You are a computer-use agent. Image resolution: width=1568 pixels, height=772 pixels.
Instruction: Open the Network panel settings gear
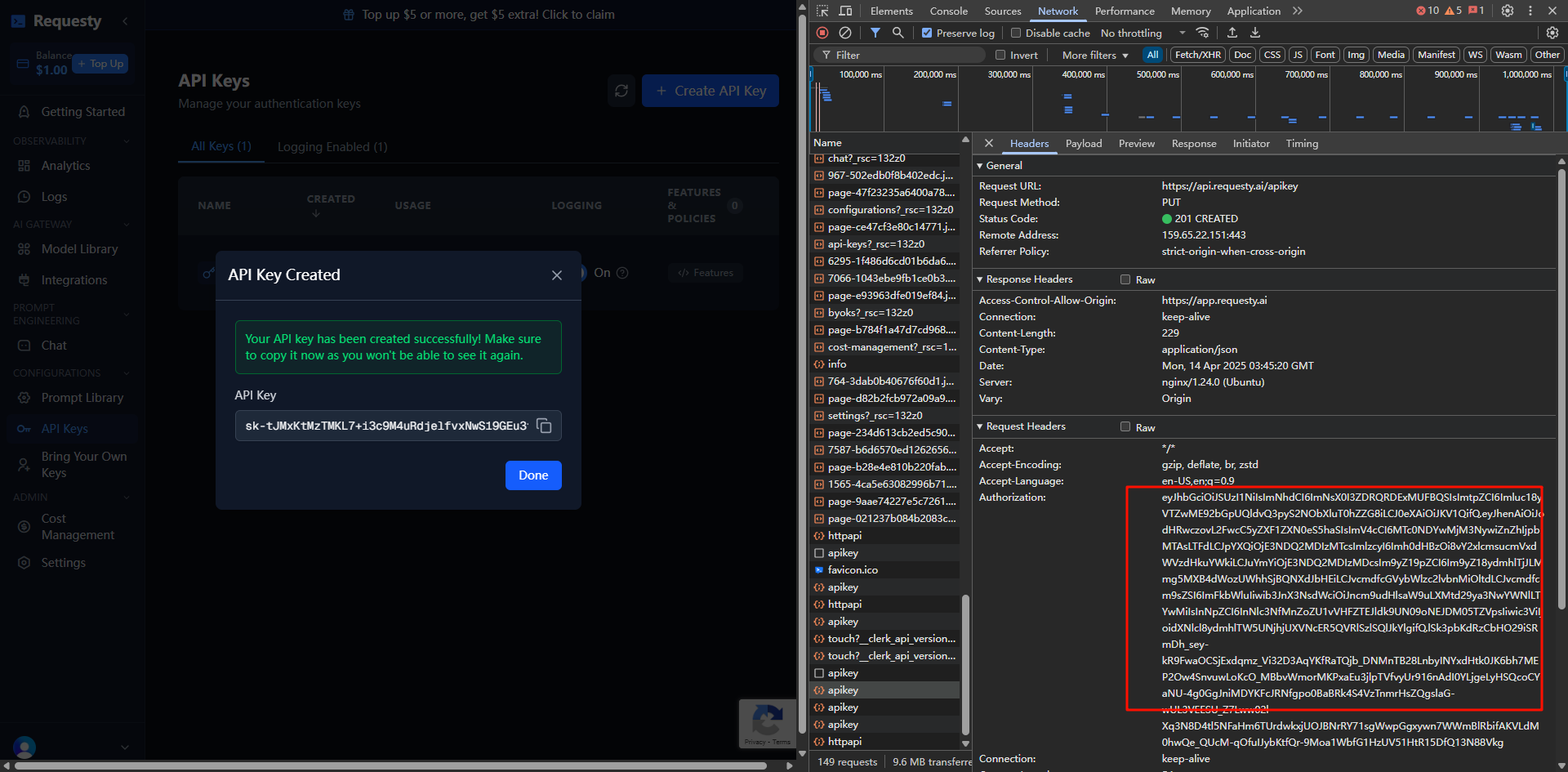(x=1552, y=33)
